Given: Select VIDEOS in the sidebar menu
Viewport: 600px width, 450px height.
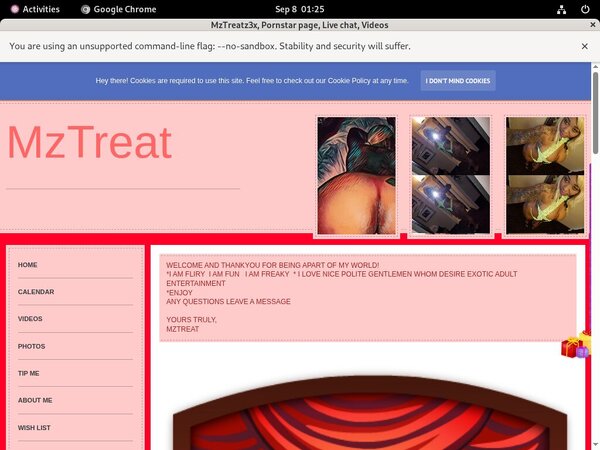Looking at the screenshot, I should click(30, 319).
